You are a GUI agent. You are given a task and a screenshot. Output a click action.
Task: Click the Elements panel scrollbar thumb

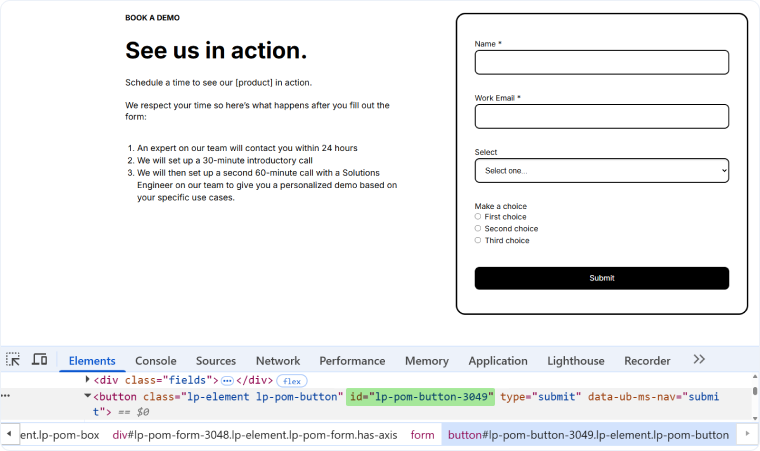point(755,391)
